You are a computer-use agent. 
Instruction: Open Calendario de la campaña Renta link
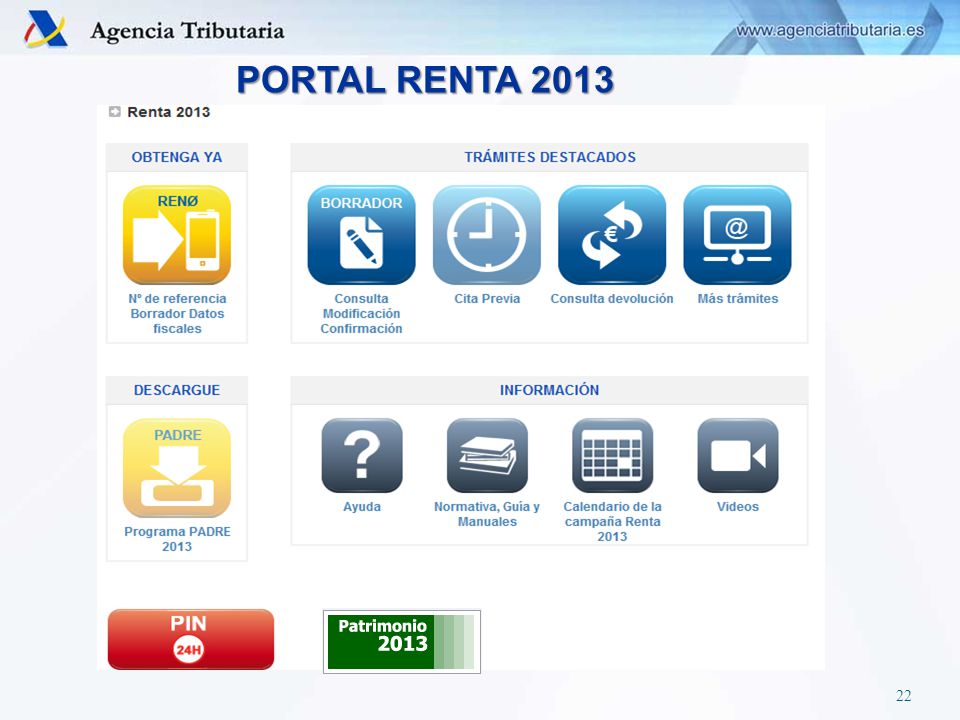(x=612, y=522)
